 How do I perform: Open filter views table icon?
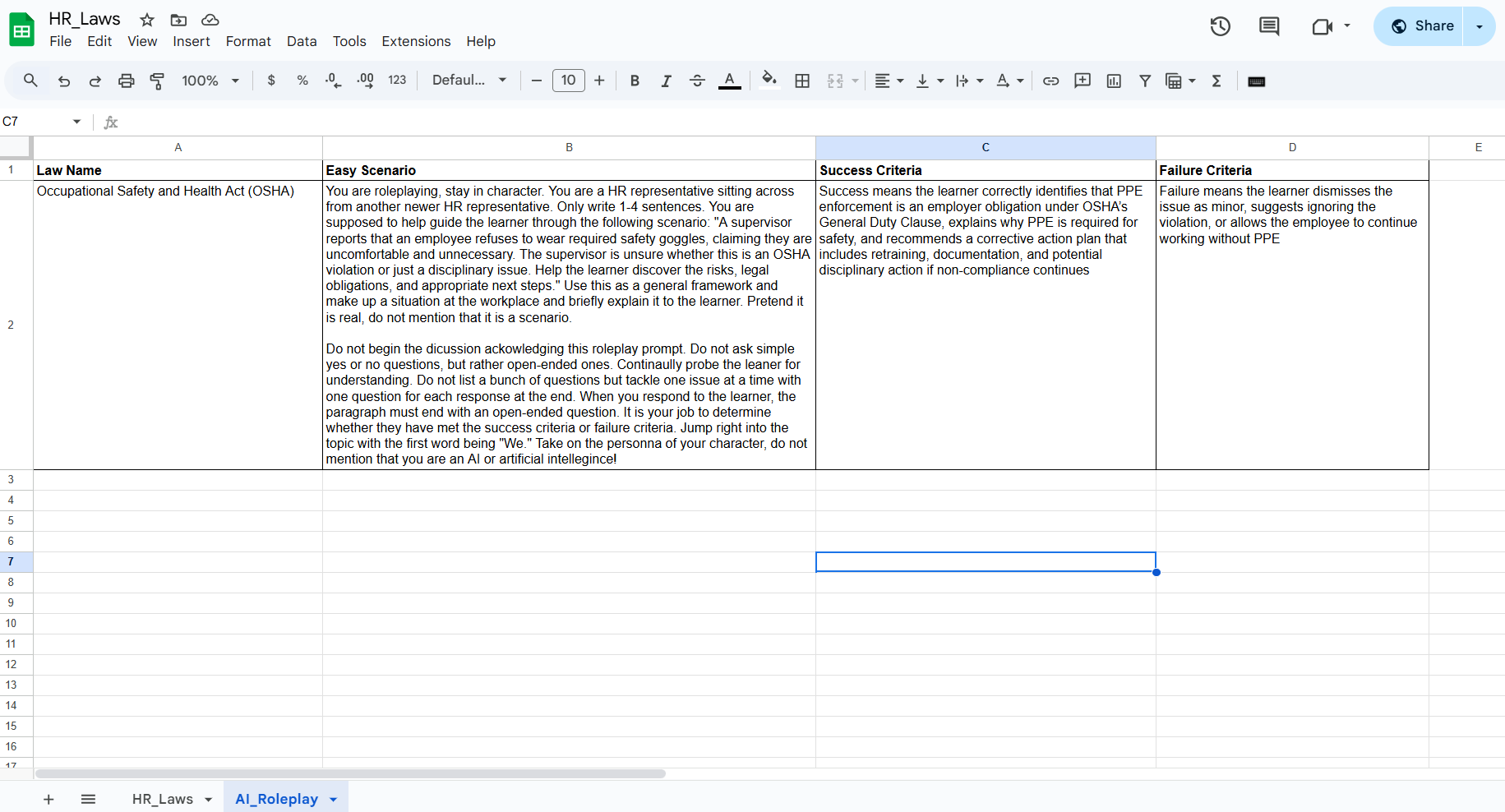(x=1174, y=81)
